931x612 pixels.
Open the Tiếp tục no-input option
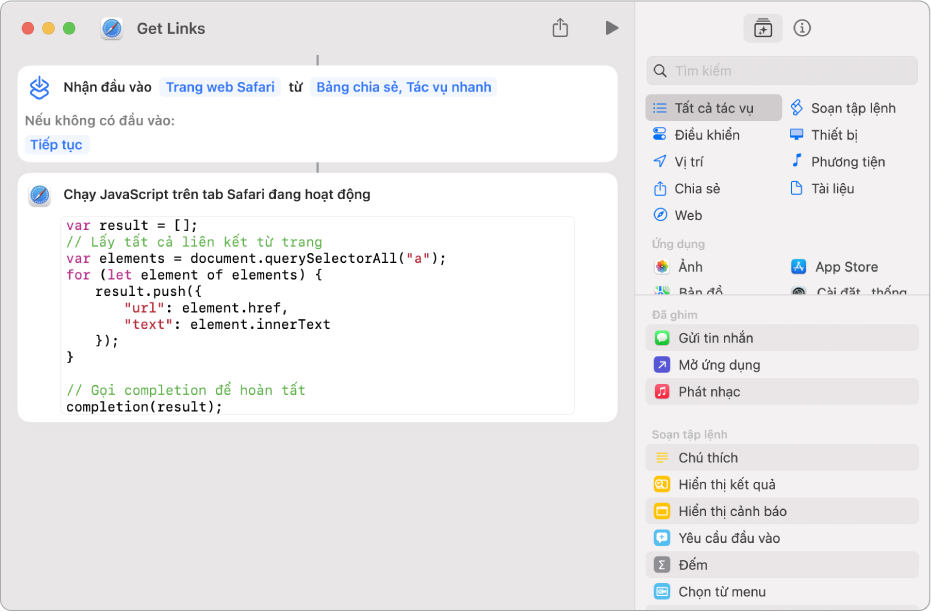[56, 144]
